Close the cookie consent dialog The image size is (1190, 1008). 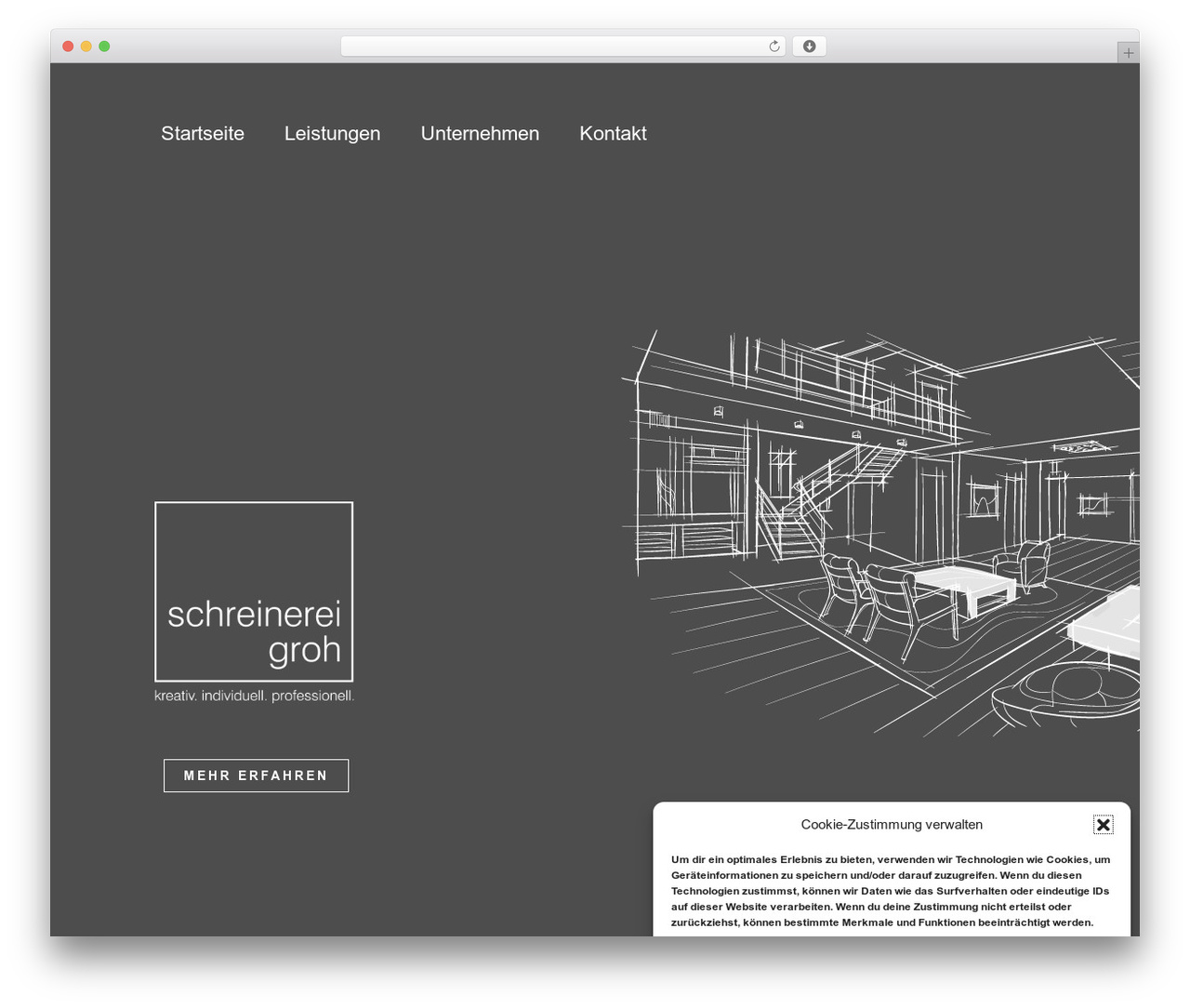pos(1103,824)
